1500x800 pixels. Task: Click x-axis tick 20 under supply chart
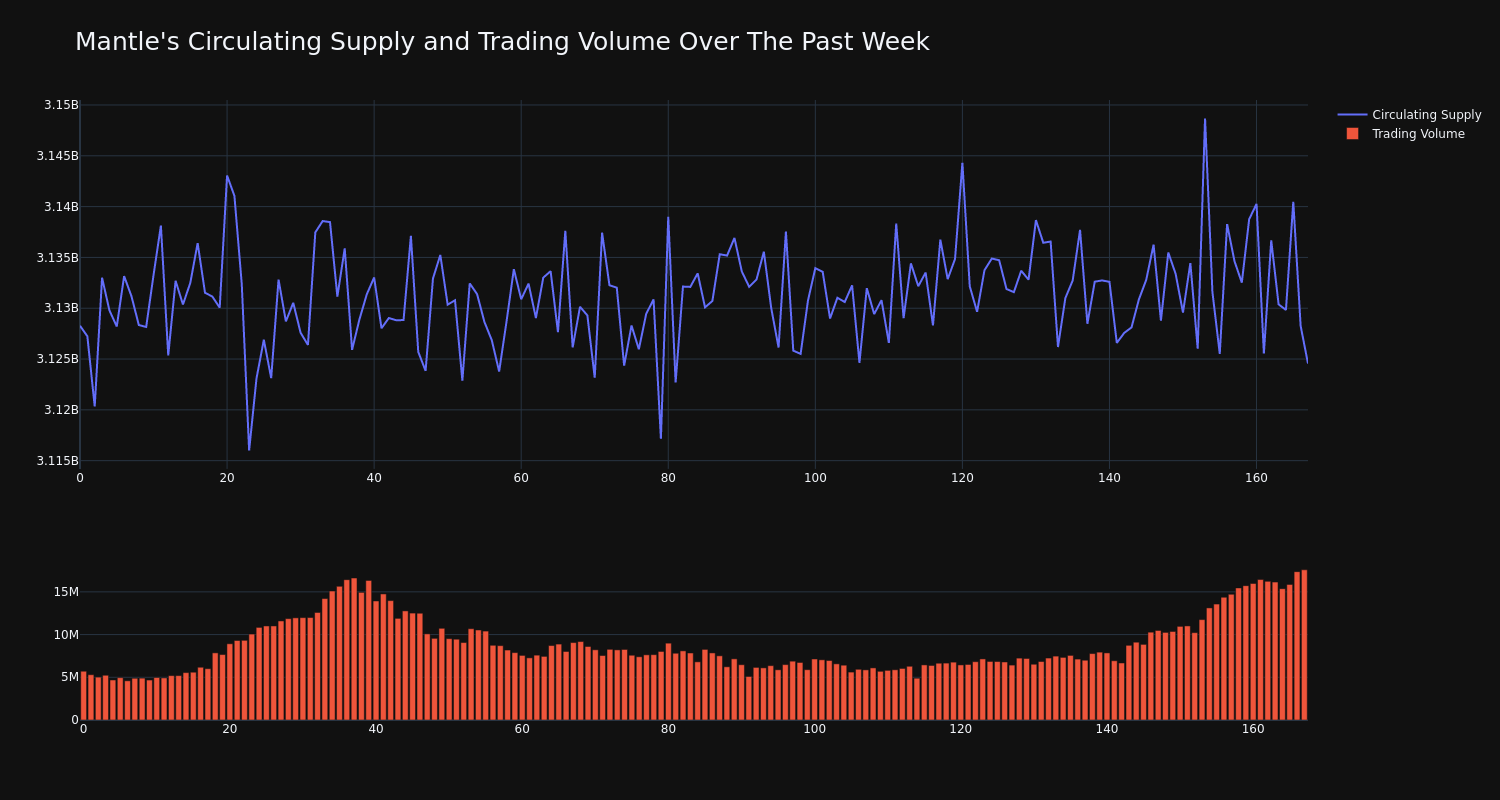click(227, 478)
